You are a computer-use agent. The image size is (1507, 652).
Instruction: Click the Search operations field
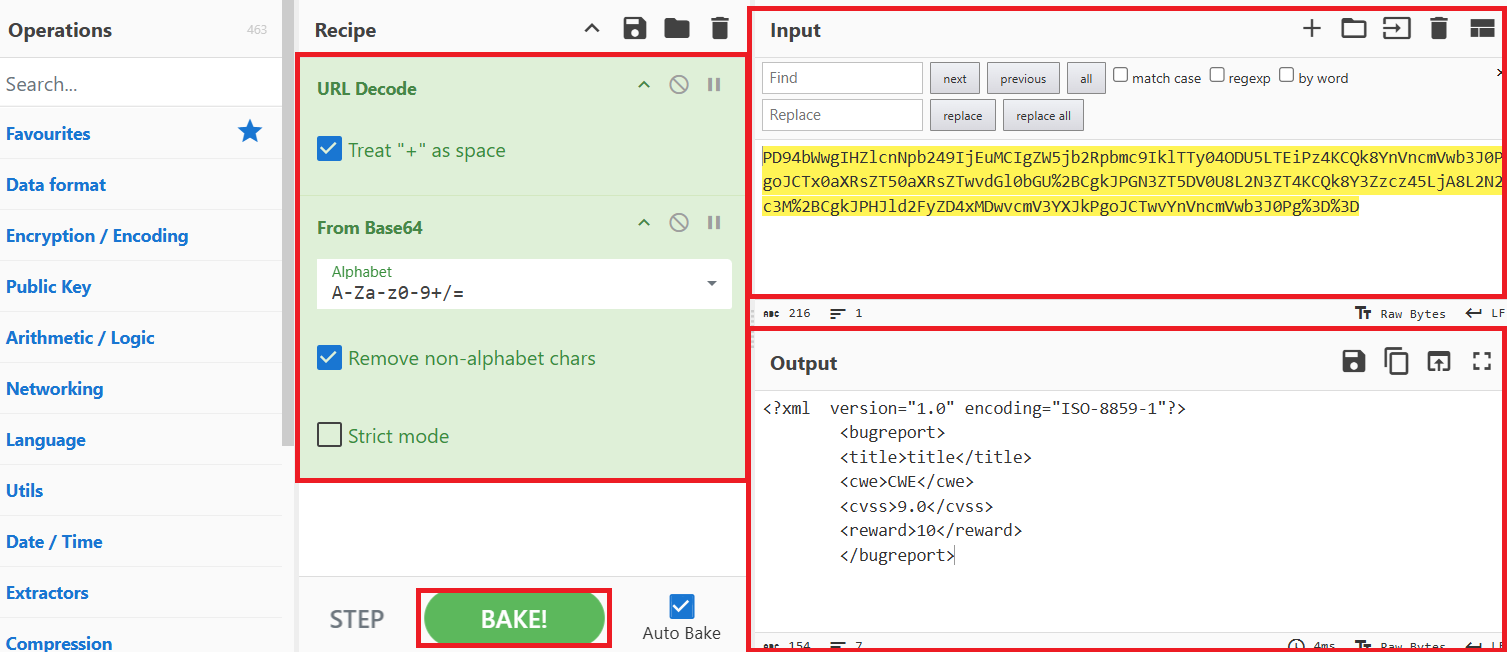tap(140, 84)
